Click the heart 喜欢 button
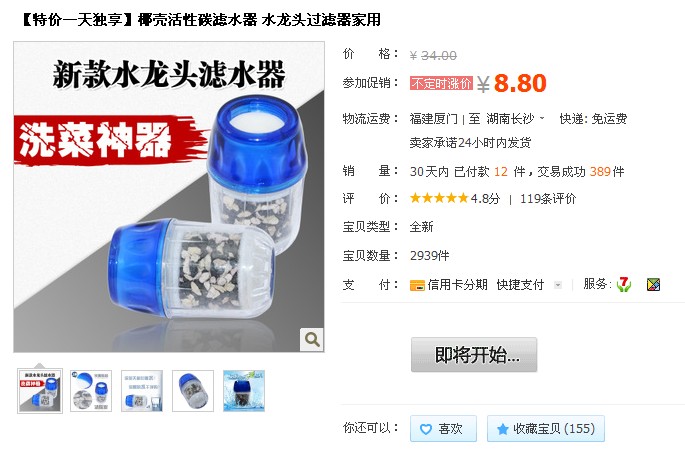Viewport: 685px width, 469px height. tap(443, 428)
